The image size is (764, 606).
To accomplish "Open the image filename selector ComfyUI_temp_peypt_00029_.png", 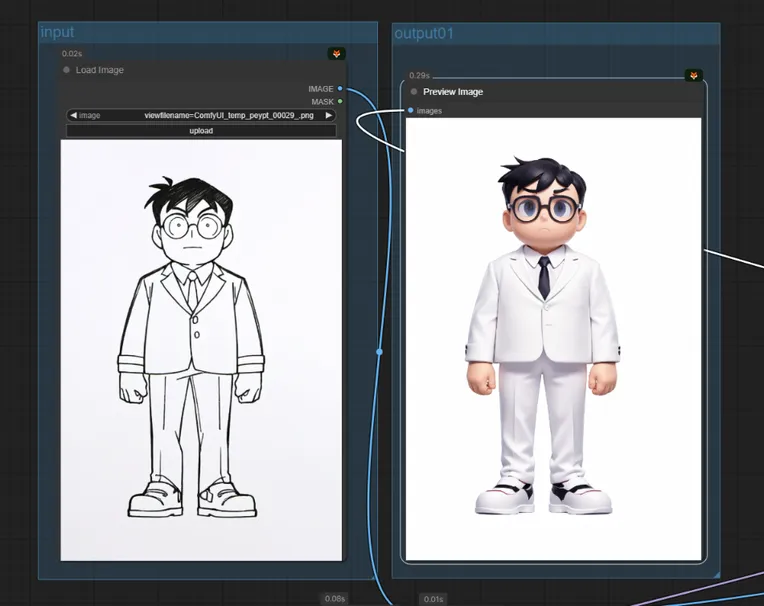I will point(201,115).
